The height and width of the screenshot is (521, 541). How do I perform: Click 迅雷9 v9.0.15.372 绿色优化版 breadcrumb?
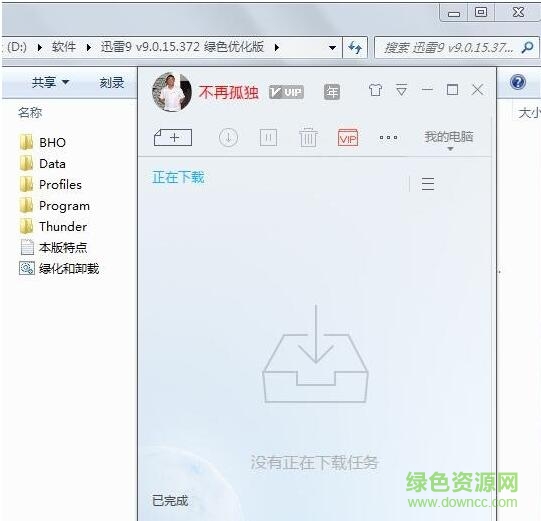[x=182, y=47]
